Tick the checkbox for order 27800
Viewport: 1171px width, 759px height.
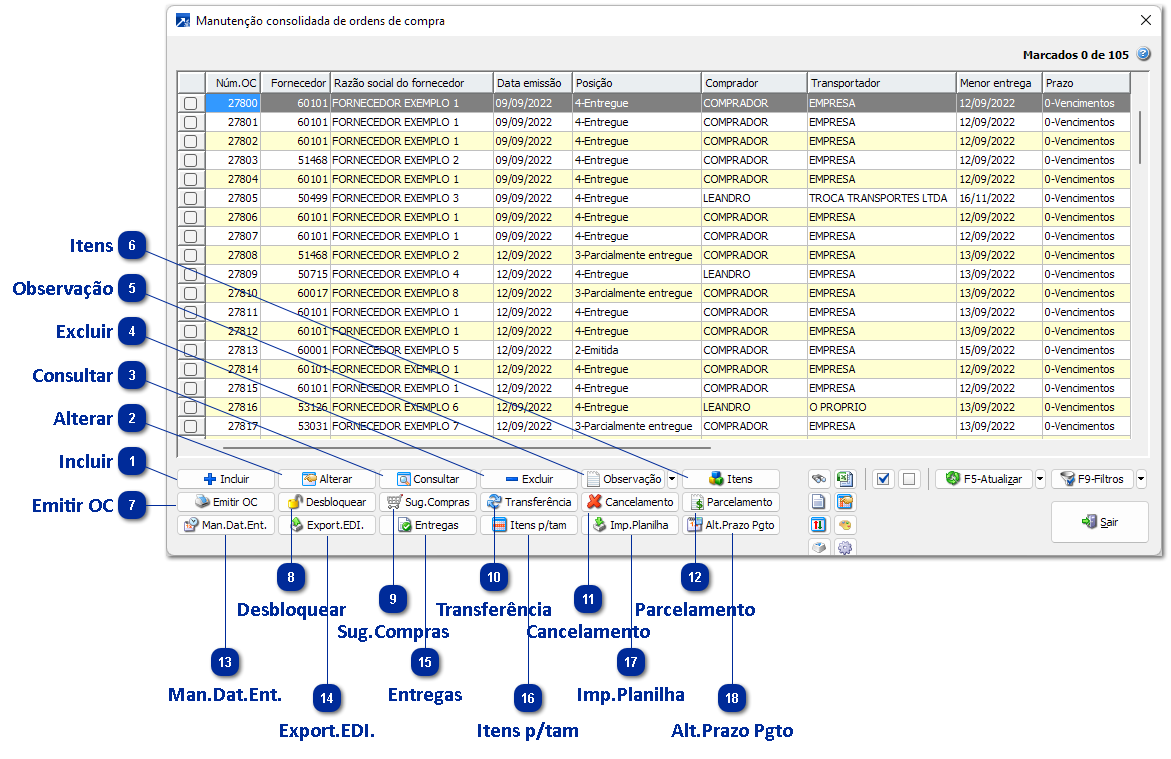[x=191, y=103]
